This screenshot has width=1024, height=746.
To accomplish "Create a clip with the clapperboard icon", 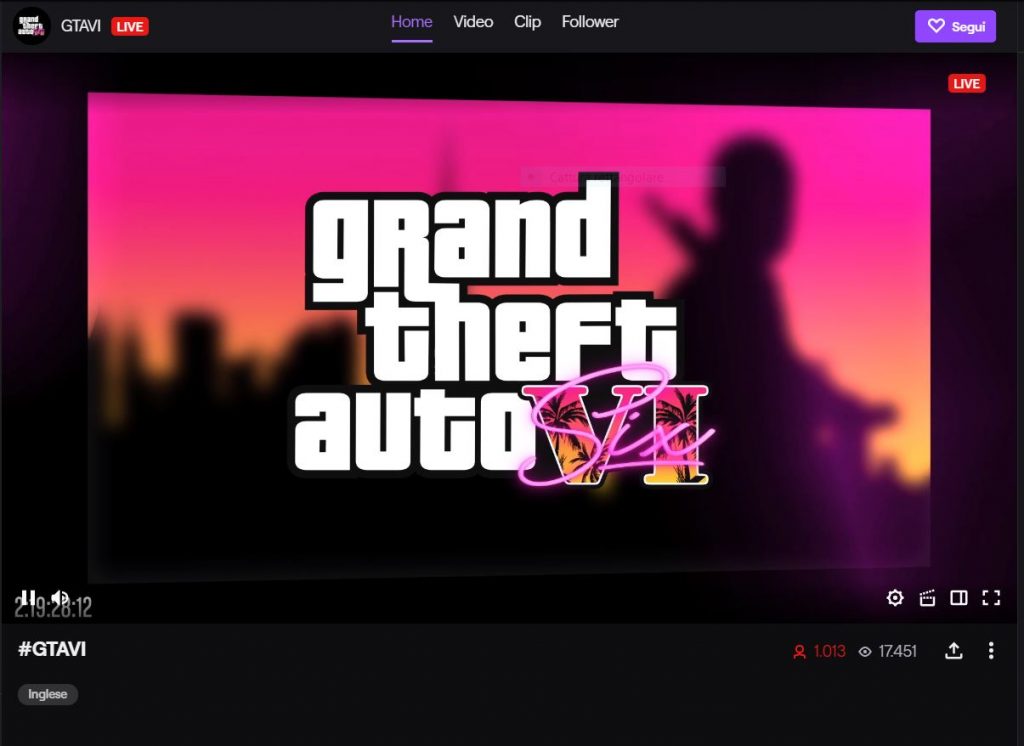I will pyautogui.click(x=927, y=598).
